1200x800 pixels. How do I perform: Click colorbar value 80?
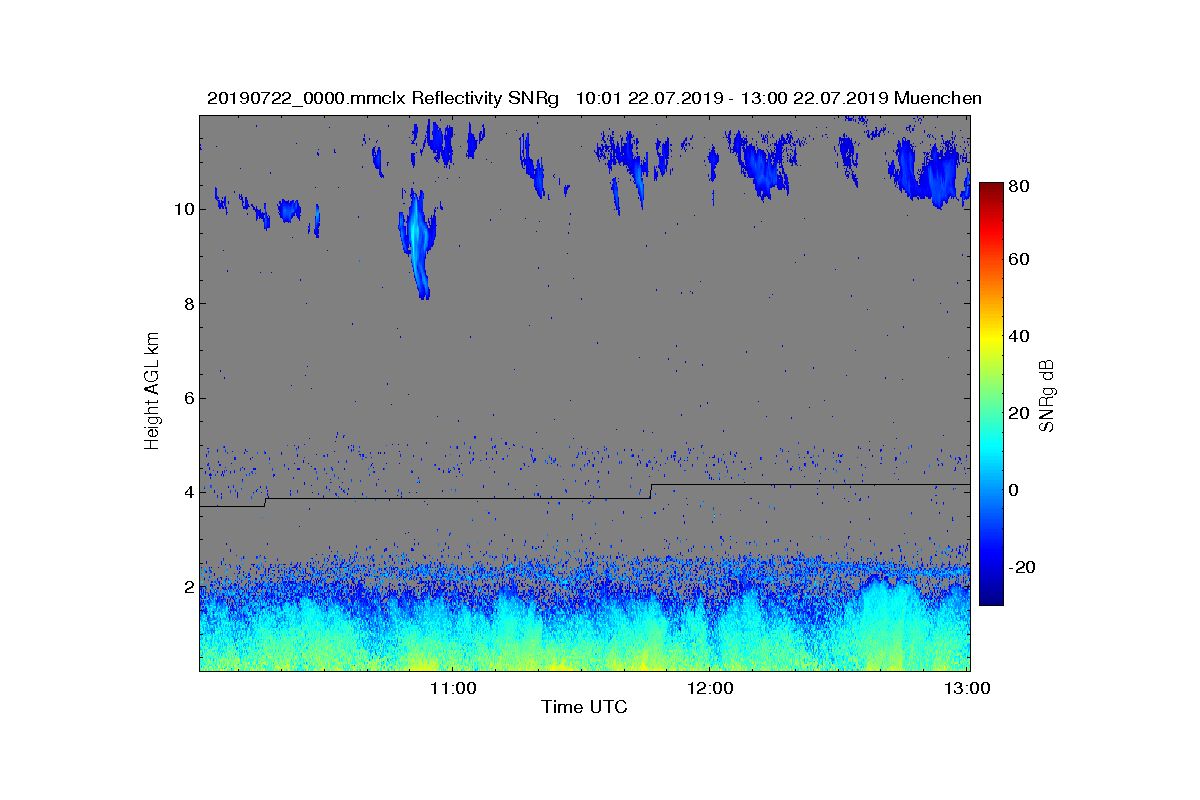point(1020,185)
